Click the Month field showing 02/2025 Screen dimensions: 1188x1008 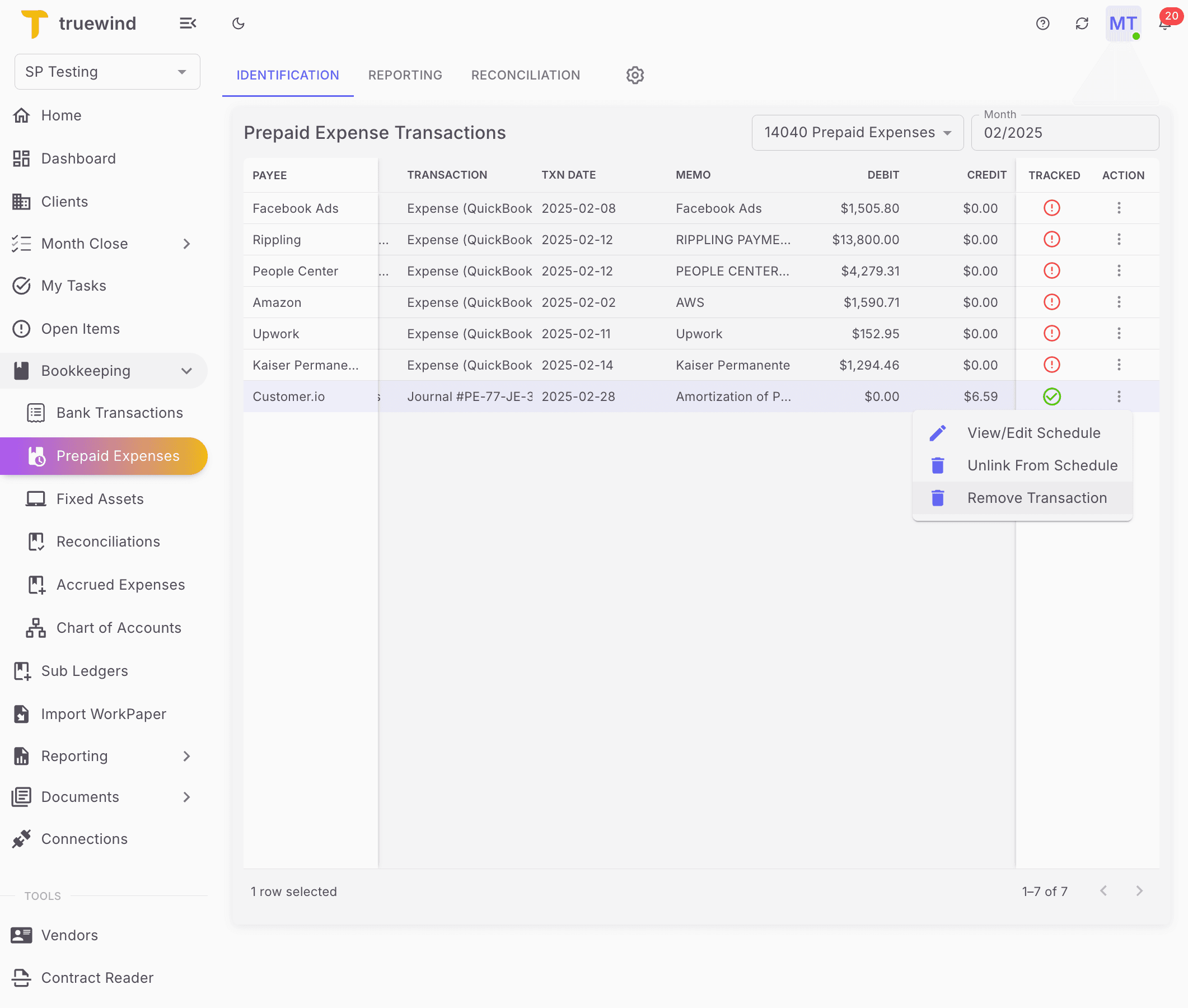click(x=1065, y=133)
